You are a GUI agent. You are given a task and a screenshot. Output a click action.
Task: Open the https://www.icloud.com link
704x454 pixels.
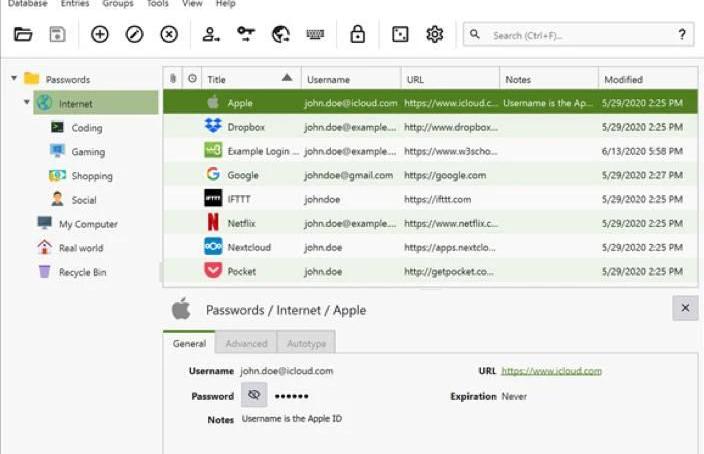click(x=551, y=371)
